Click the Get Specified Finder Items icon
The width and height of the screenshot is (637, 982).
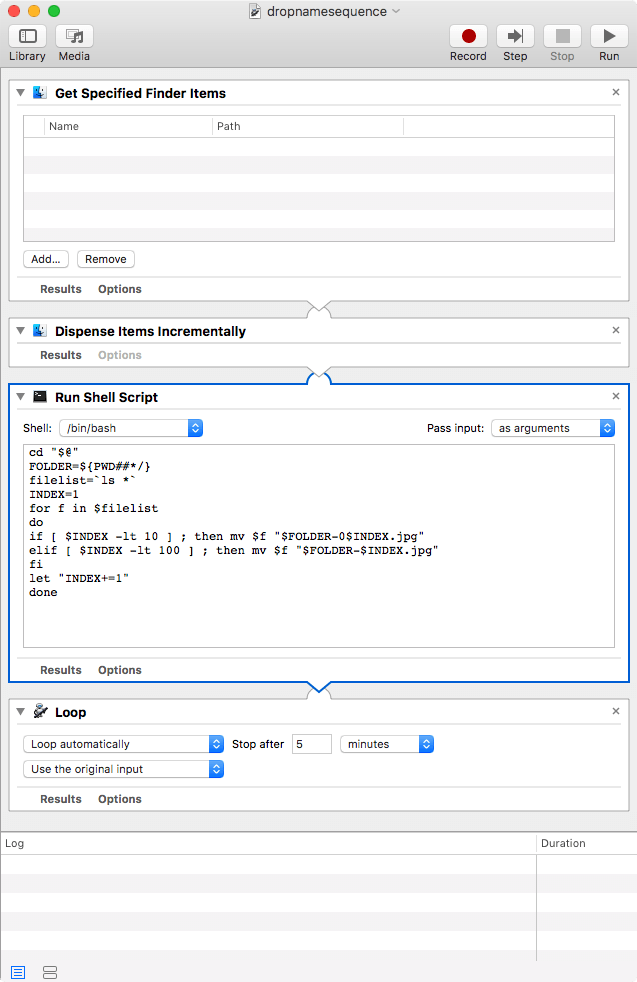pyautogui.click(x=41, y=92)
